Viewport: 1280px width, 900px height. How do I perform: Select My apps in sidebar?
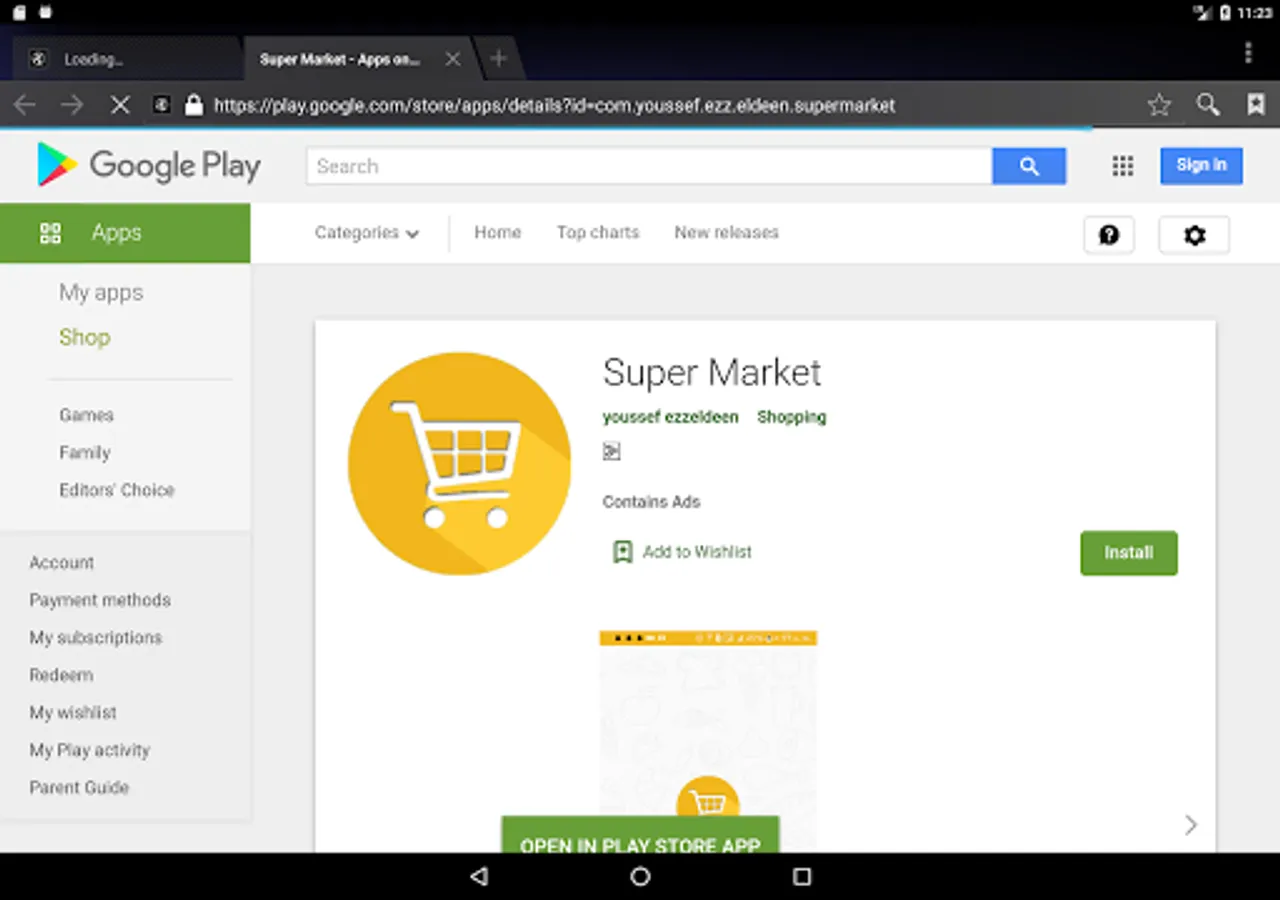(101, 293)
